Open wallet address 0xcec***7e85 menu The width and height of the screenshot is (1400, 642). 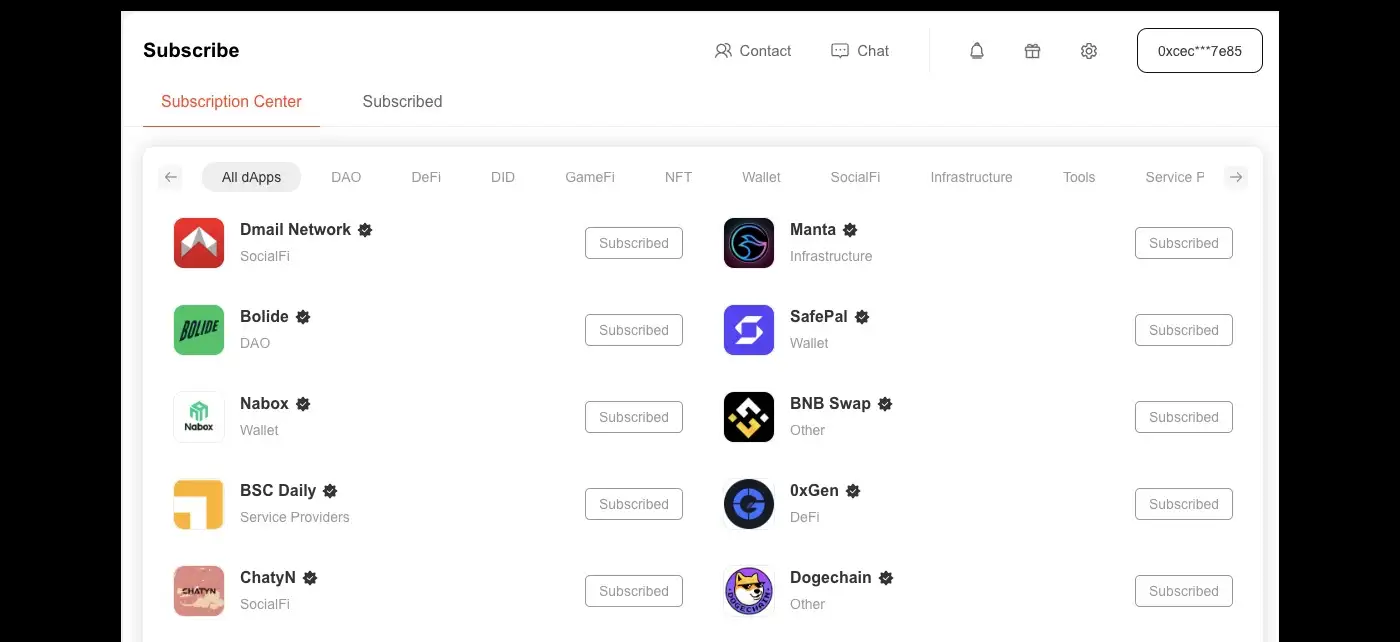(x=1199, y=51)
